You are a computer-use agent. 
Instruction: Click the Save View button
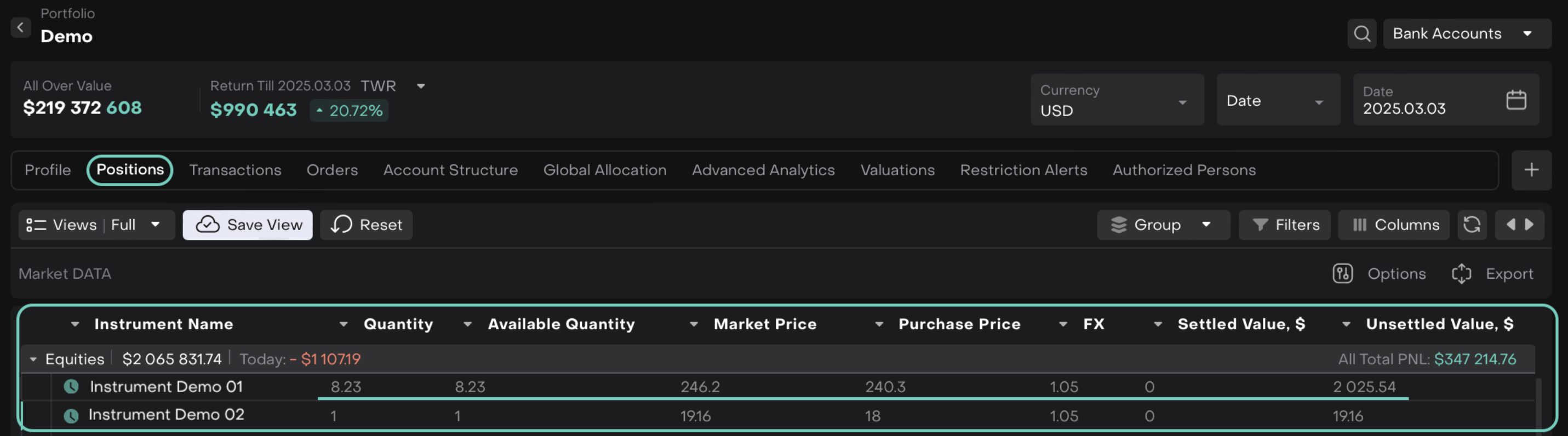pyautogui.click(x=248, y=225)
